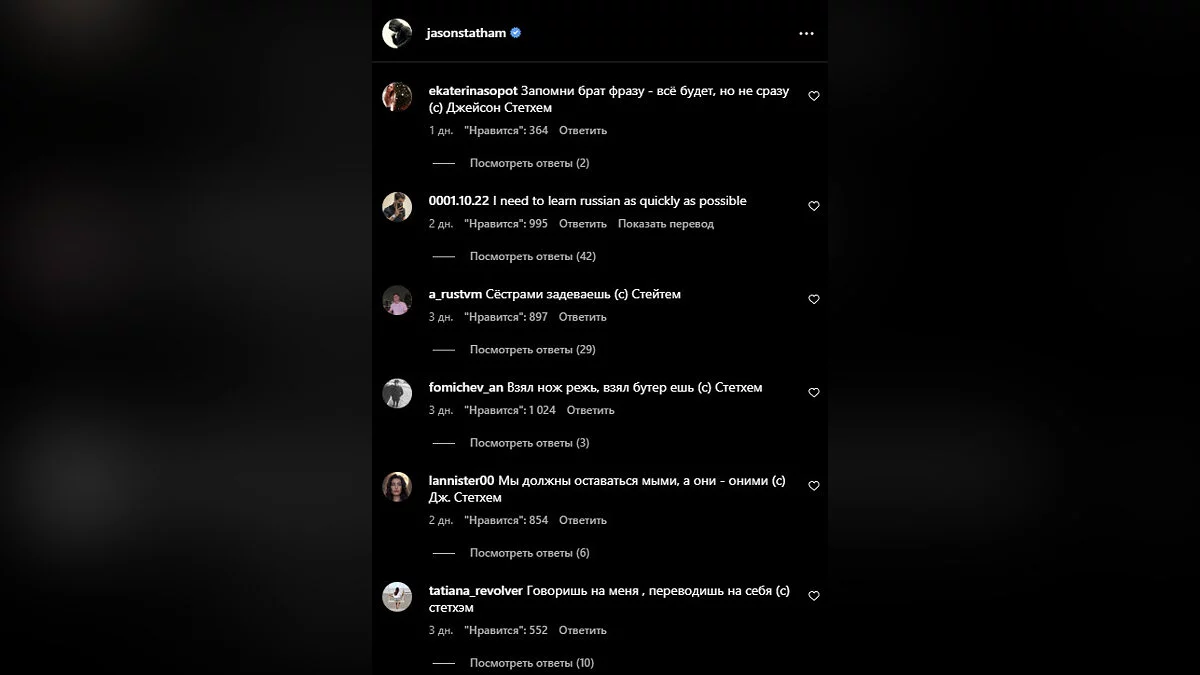Open lannister00's avatar thumbnail
Viewport: 1200px width, 675px height.
tap(397, 487)
